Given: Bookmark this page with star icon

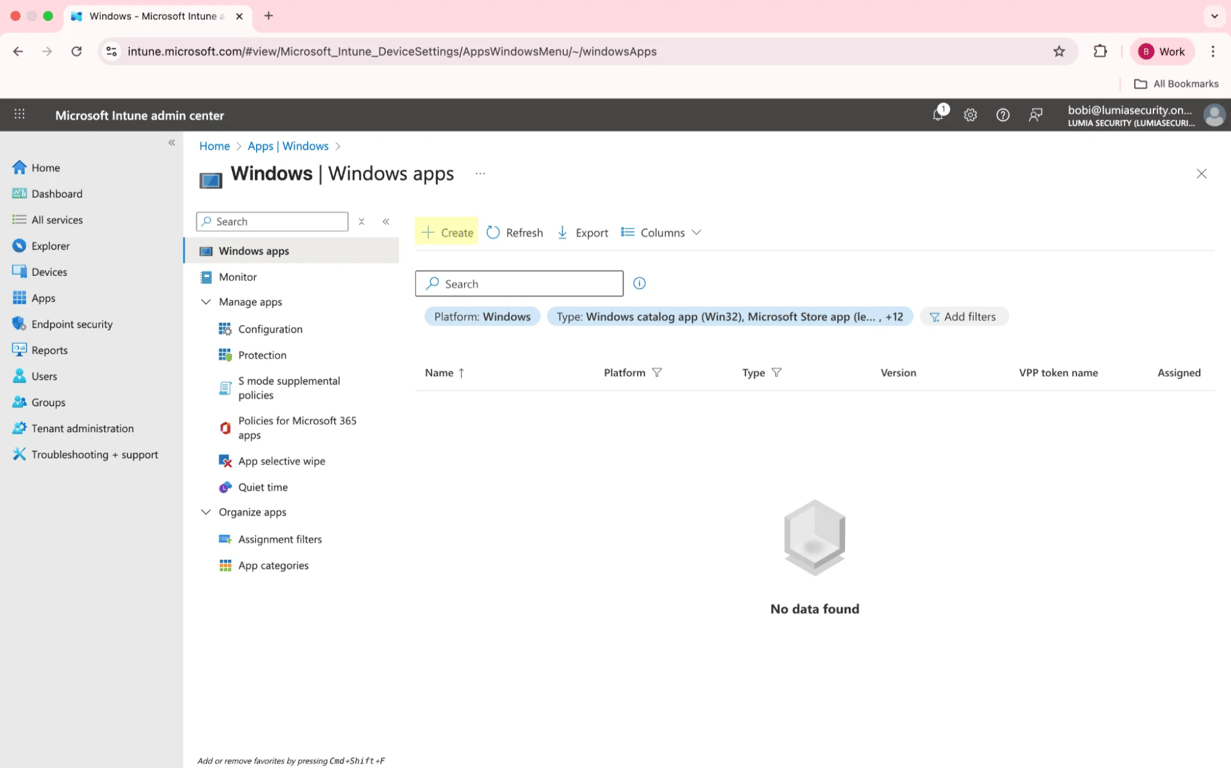Looking at the screenshot, I should point(1059,51).
